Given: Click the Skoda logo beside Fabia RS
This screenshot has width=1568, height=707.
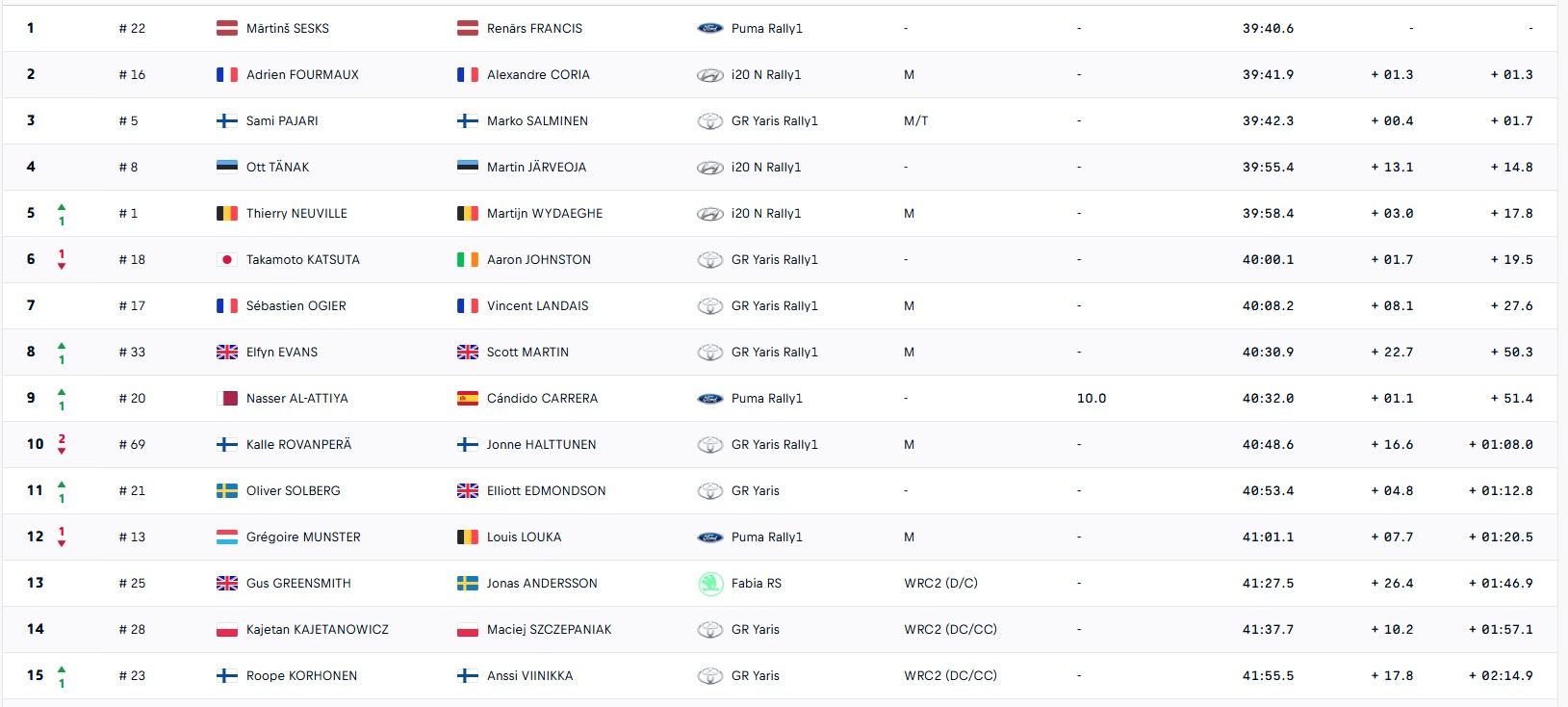Looking at the screenshot, I should pos(709,583).
